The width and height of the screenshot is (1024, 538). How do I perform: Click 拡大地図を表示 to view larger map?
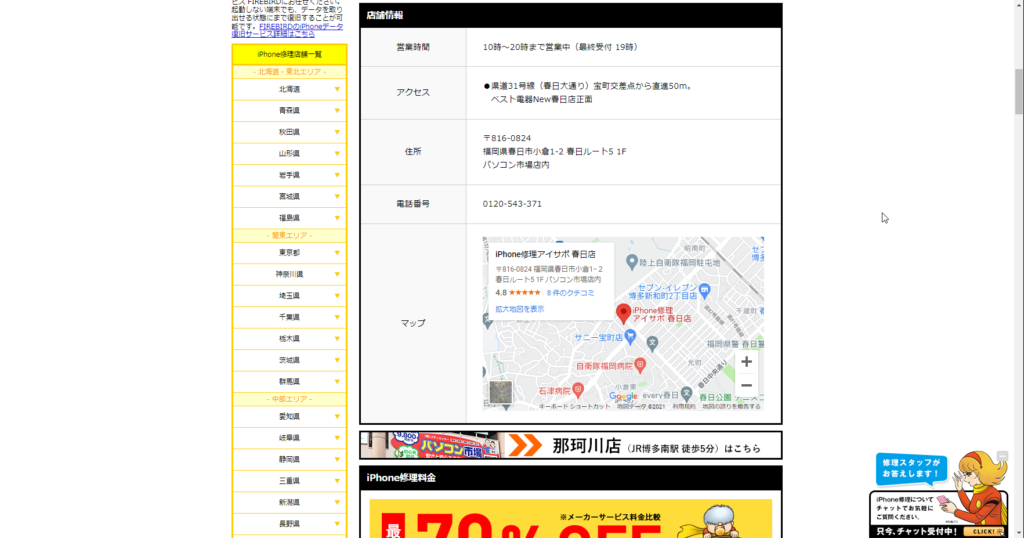click(x=519, y=309)
